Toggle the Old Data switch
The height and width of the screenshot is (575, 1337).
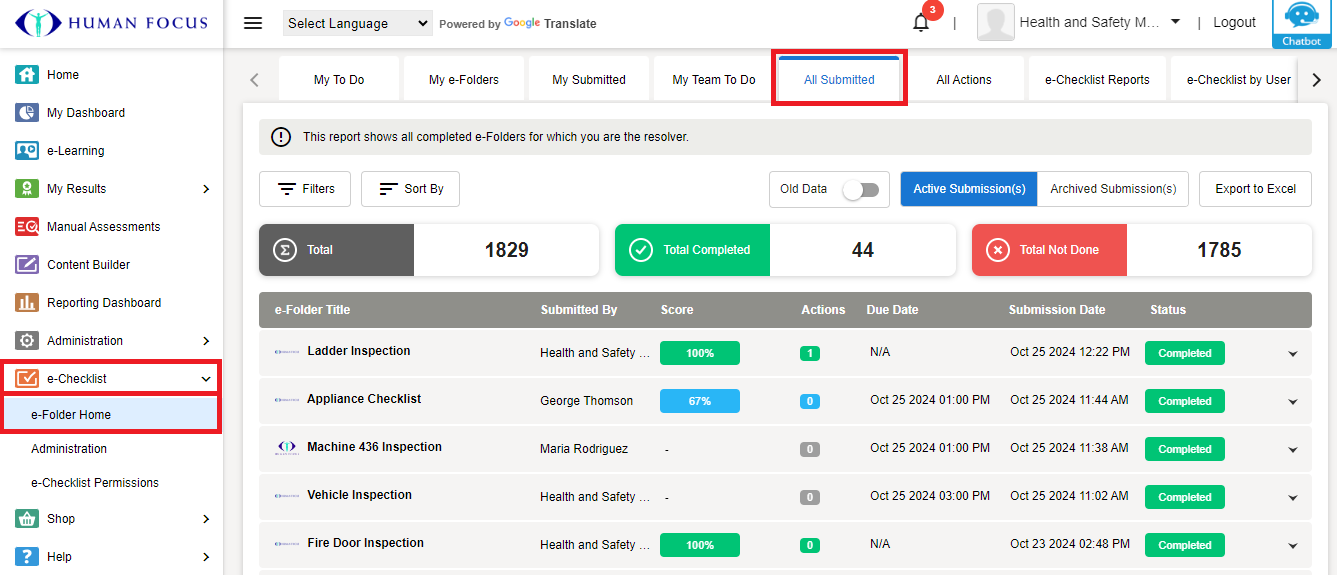coord(860,189)
